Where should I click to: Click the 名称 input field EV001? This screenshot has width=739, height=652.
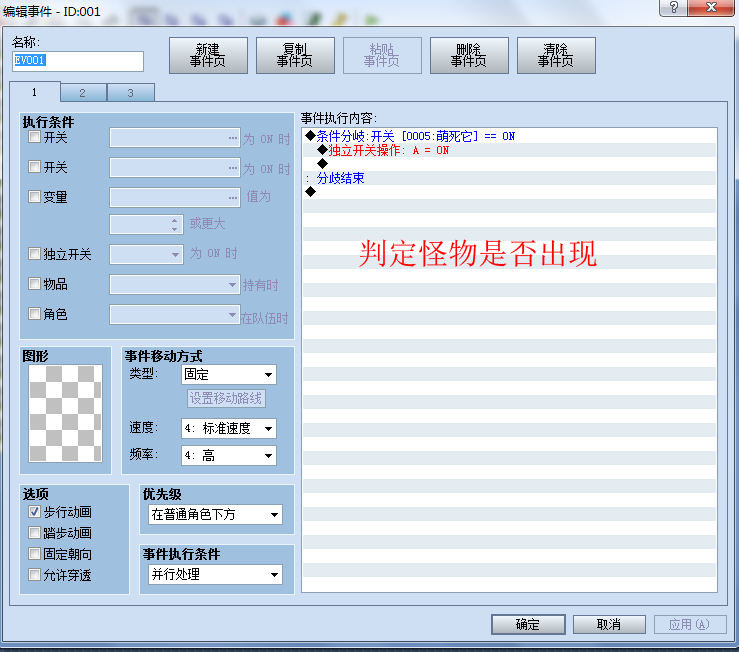pyautogui.click(x=78, y=61)
